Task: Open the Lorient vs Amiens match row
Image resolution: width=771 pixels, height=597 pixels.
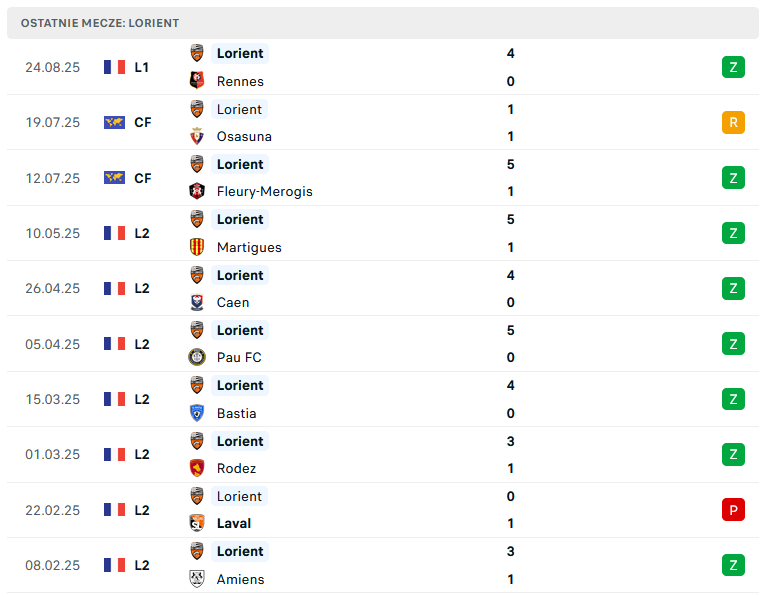Action: pyautogui.click(x=383, y=565)
